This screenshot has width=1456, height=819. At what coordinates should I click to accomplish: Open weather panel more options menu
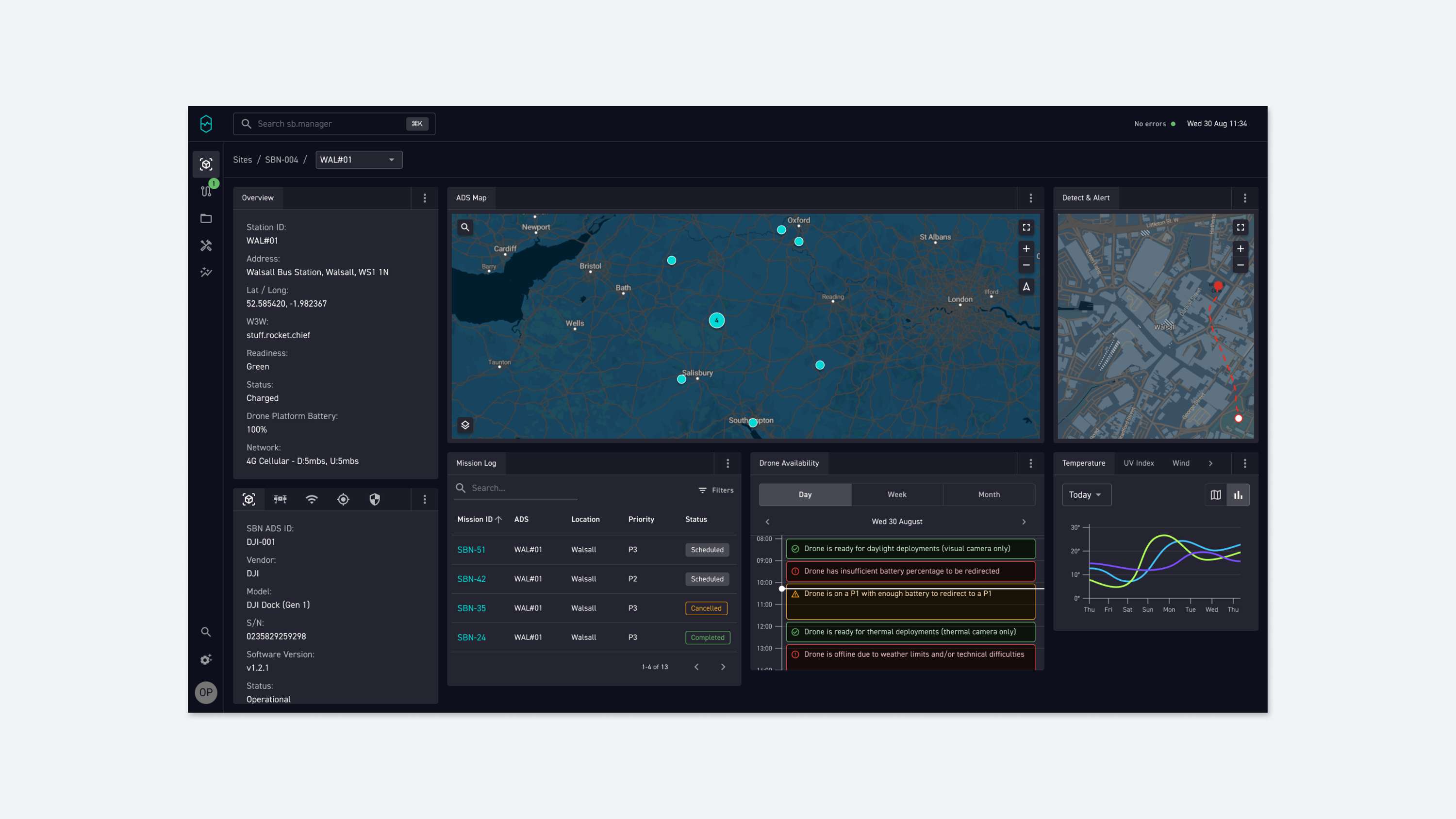pyautogui.click(x=1245, y=463)
